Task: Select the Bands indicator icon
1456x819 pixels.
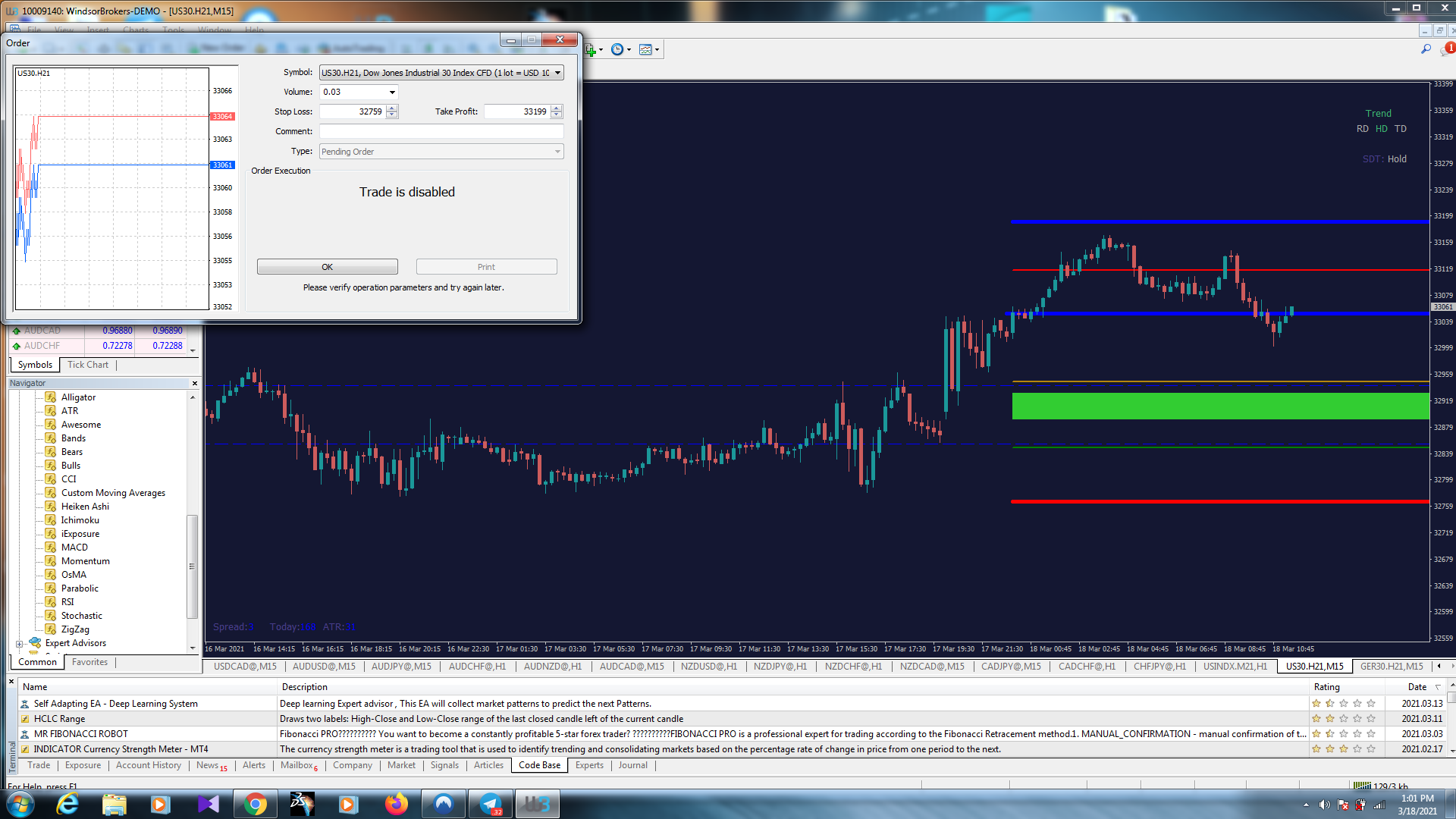Action: coord(51,438)
